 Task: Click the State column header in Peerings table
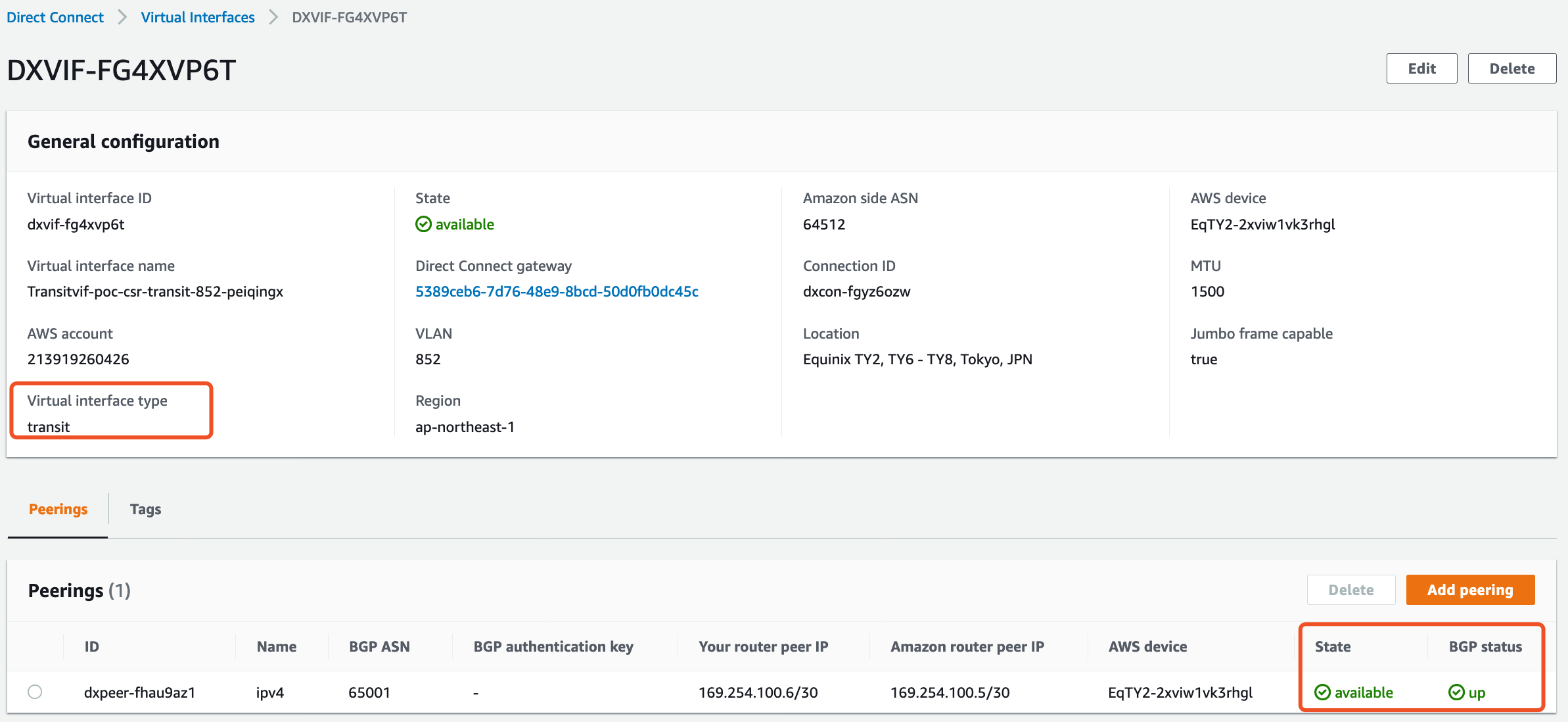click(x=1333, y=646)
